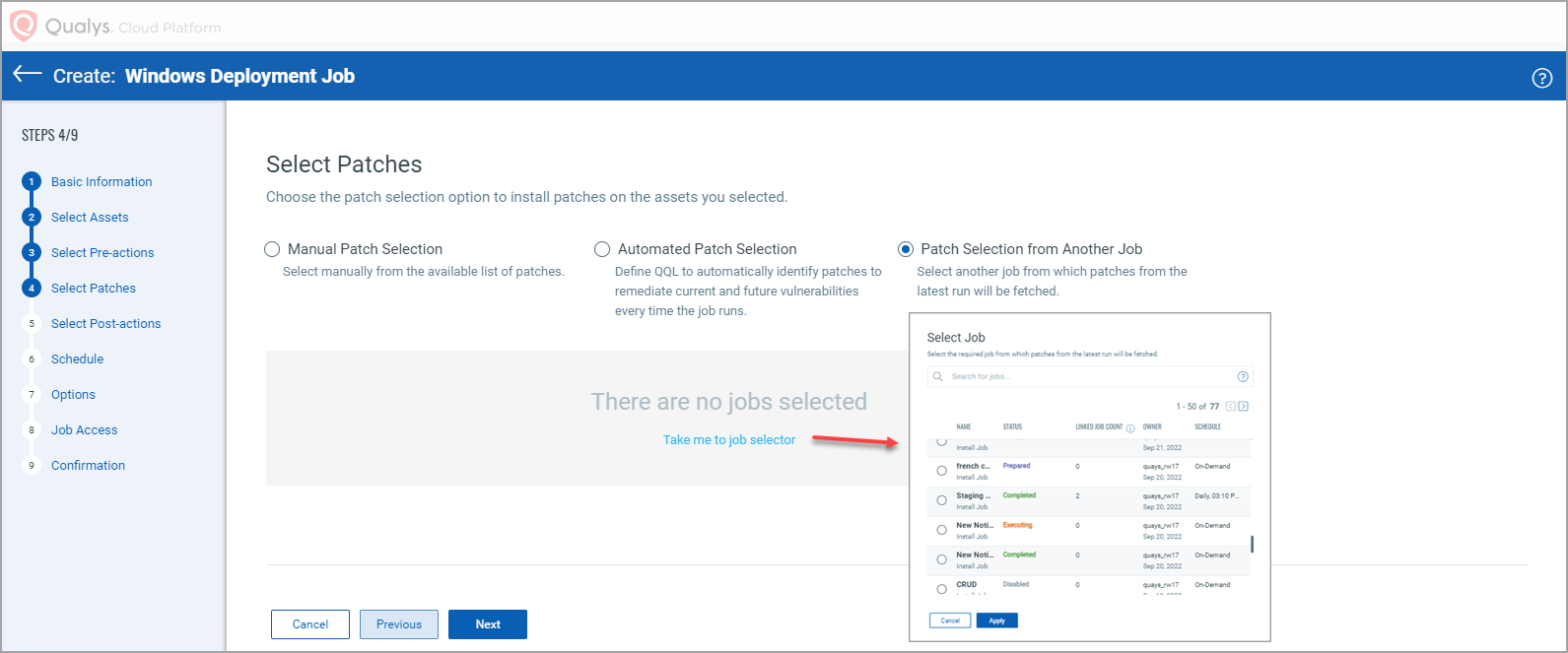Select the Staging job radio button
1568x653 pixels.
click(x=941, y=500)
